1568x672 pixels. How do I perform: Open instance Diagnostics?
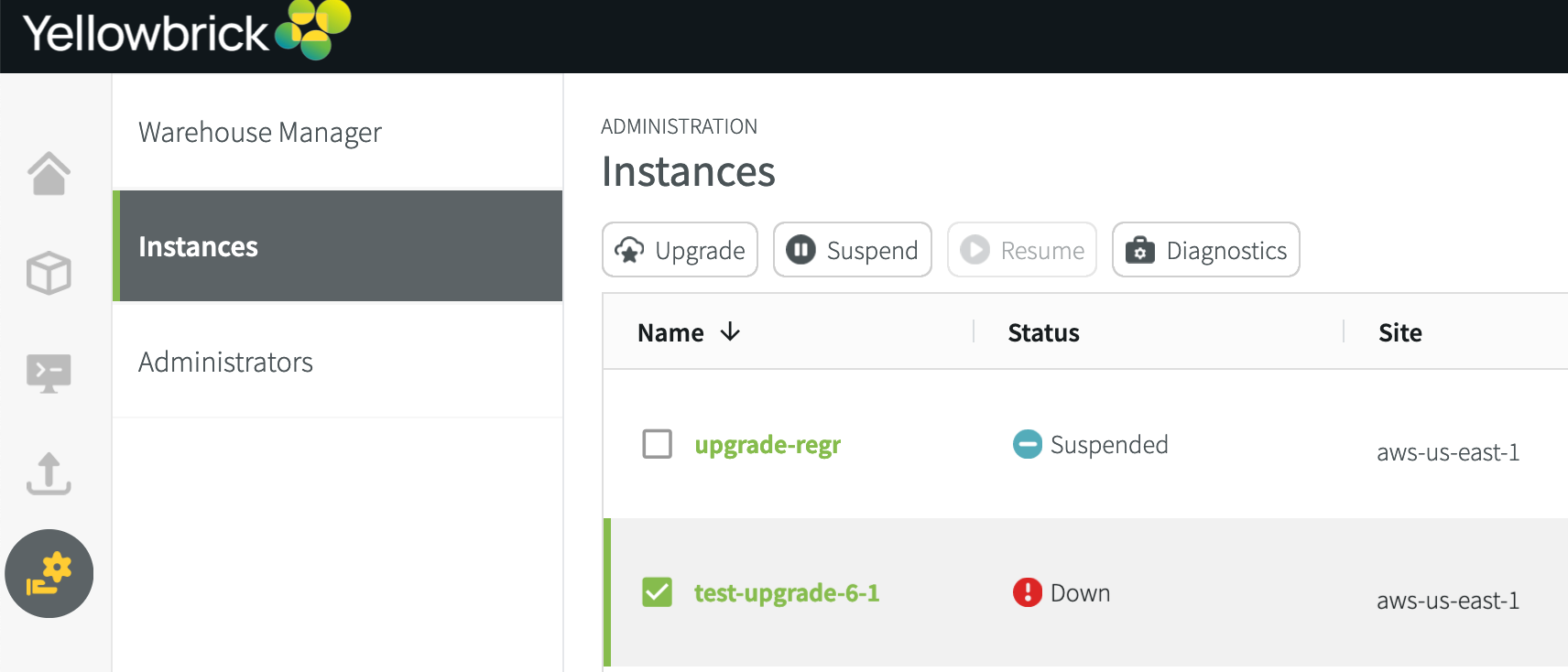point(1205,249)
